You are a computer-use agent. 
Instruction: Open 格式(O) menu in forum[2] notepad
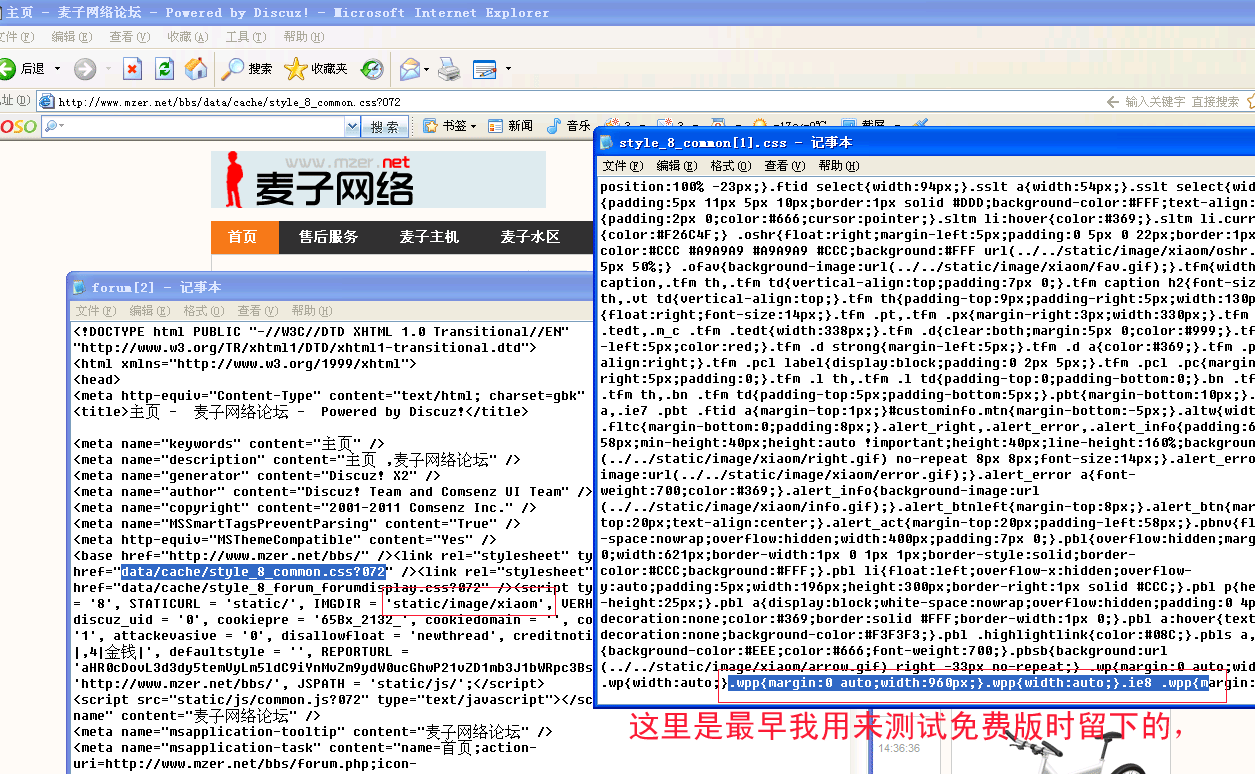[x=204, y=311]
